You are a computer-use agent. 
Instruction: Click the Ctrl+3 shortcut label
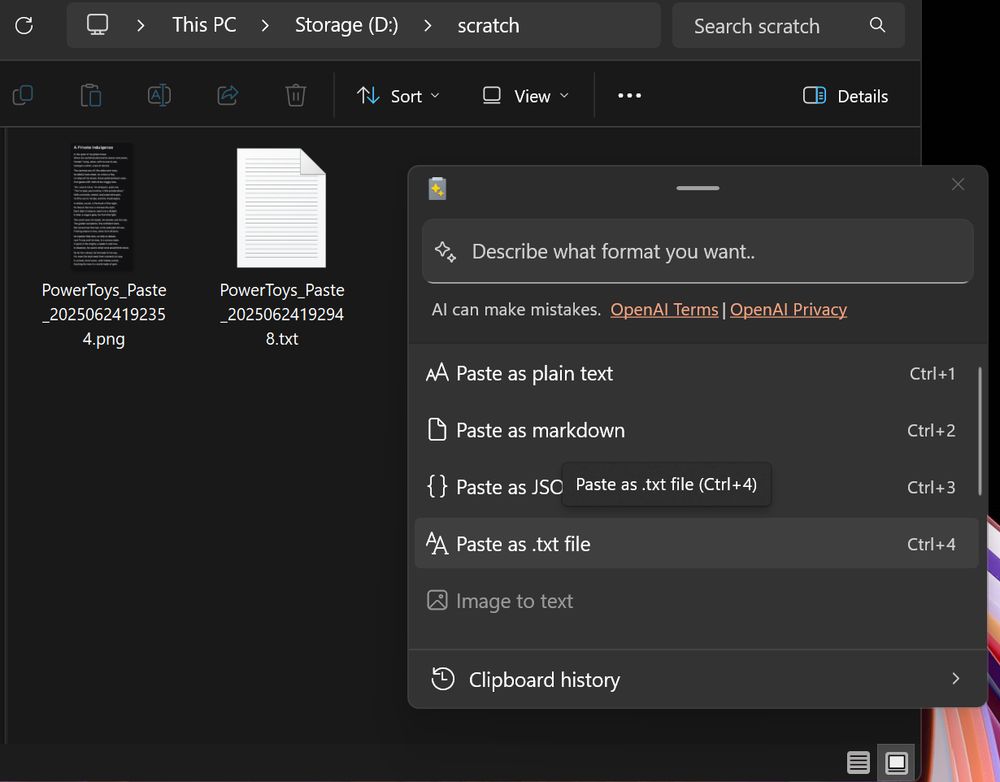(931, 487)
